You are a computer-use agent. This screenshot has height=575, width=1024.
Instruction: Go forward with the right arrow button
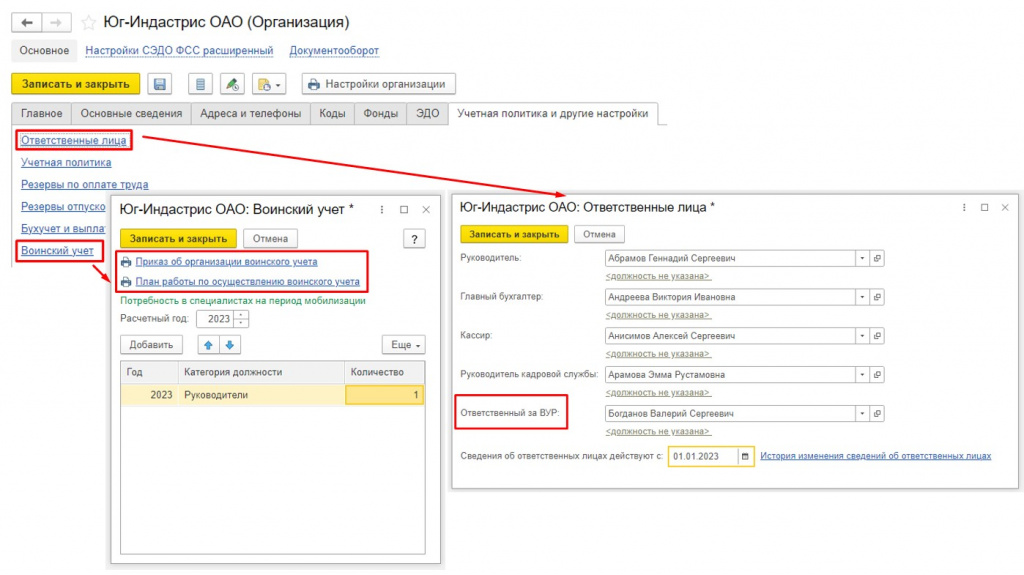(x=57, y=22)
